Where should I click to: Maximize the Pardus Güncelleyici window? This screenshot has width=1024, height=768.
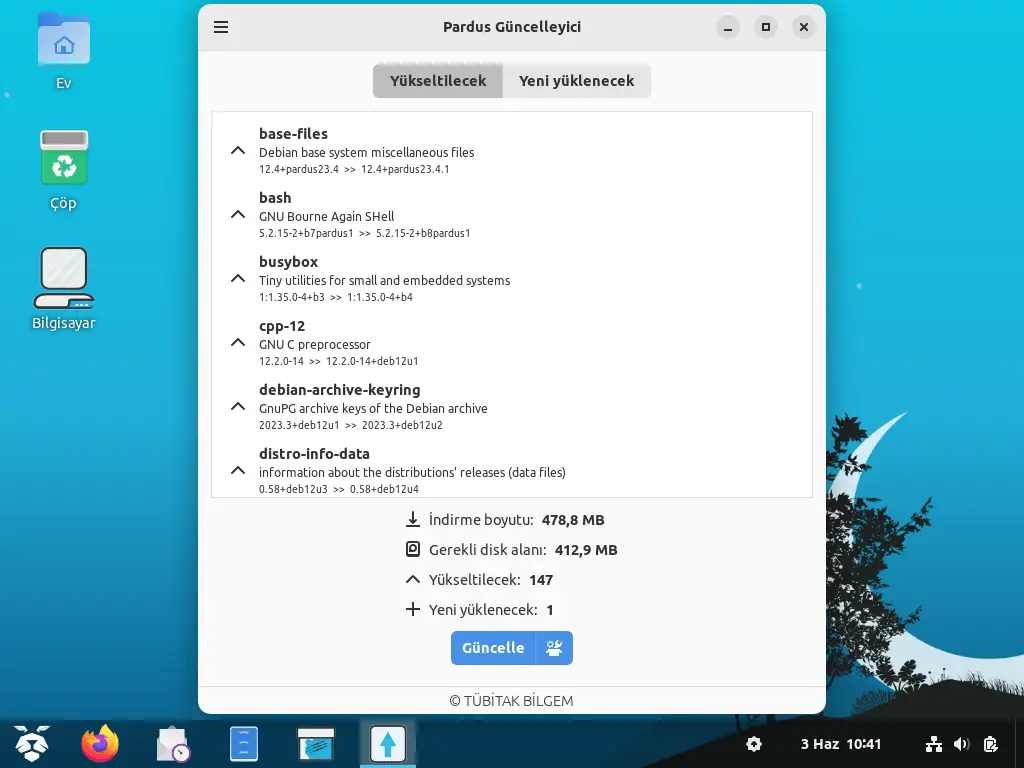click(x=765, y=27)
